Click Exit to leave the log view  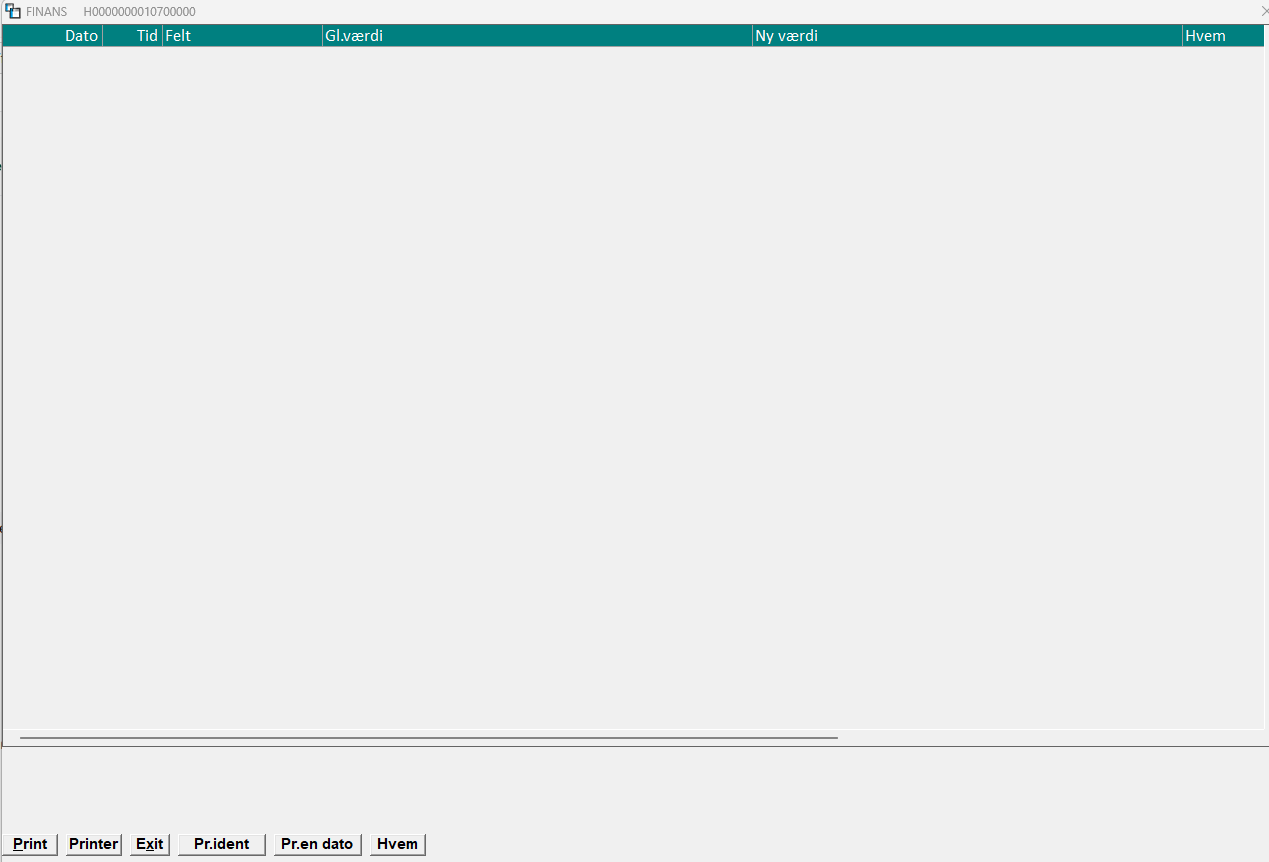point(150,844)
